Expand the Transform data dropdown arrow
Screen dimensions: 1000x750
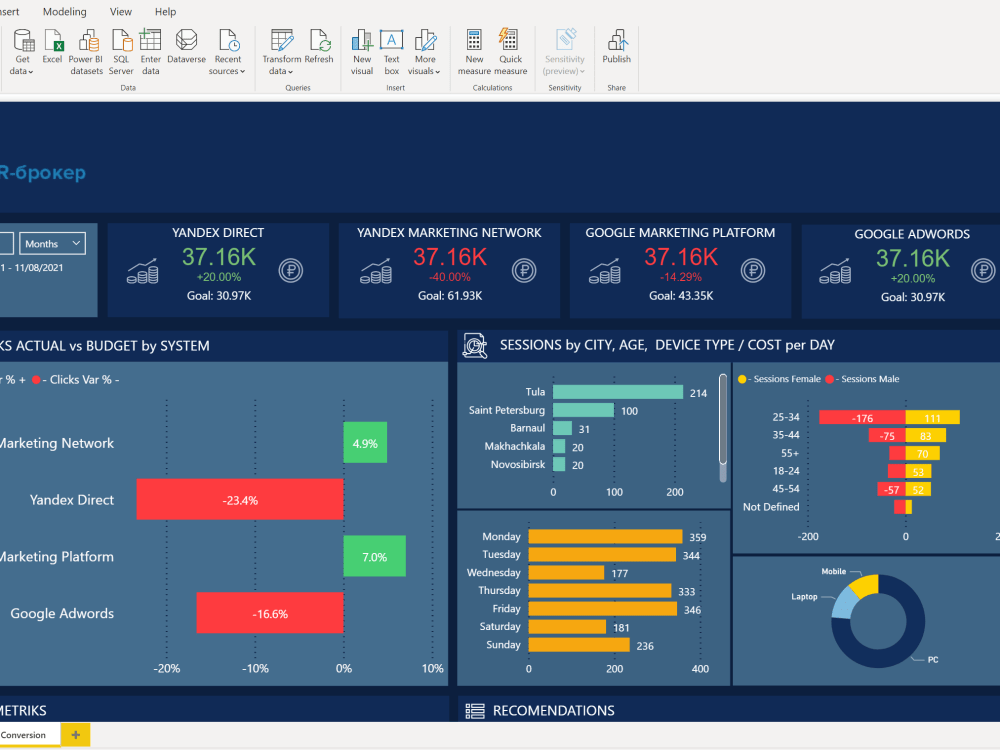click(x=290, y=72)
